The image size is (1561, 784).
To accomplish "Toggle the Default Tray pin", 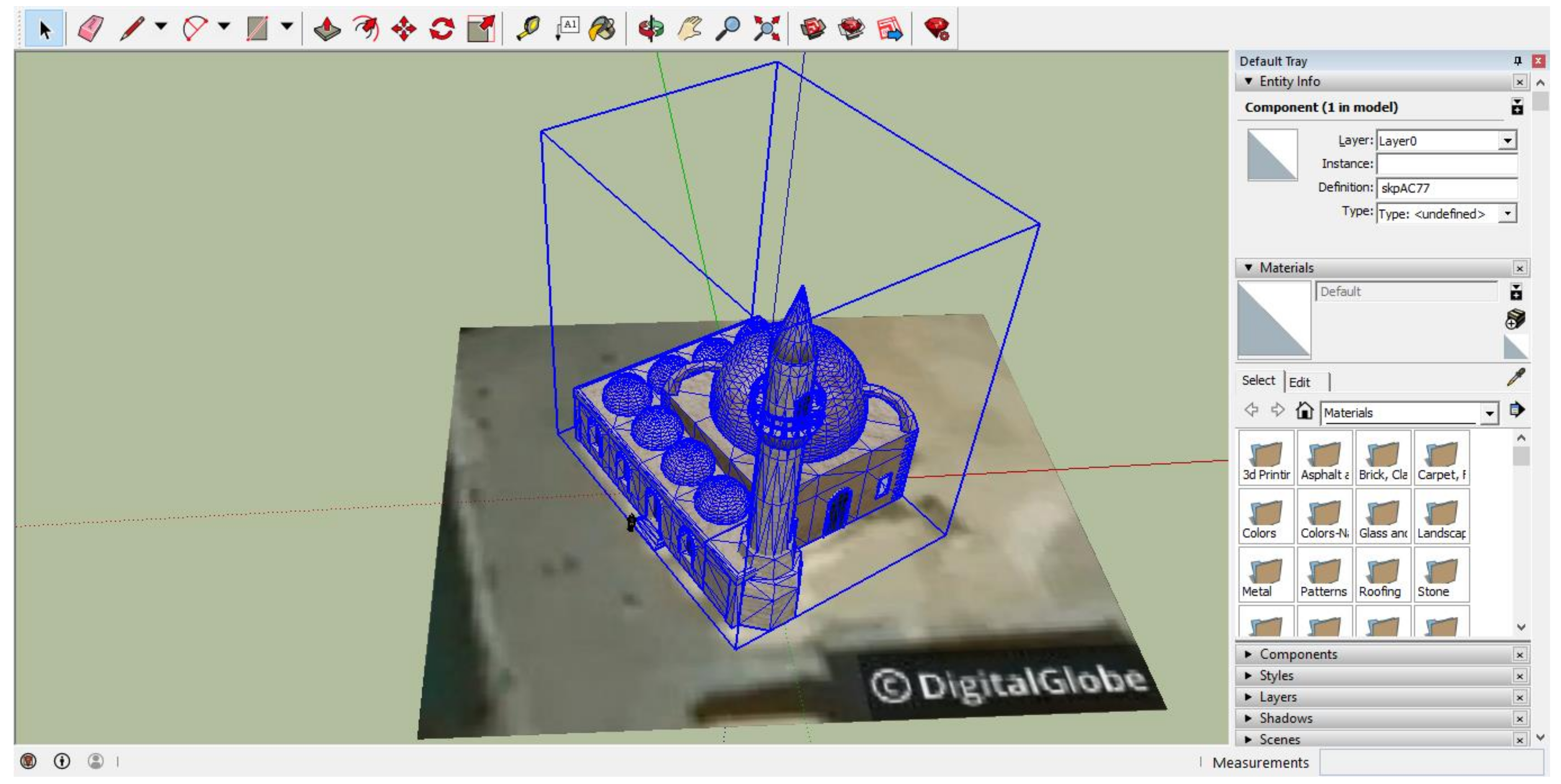I will click(x=1517, y=61).
